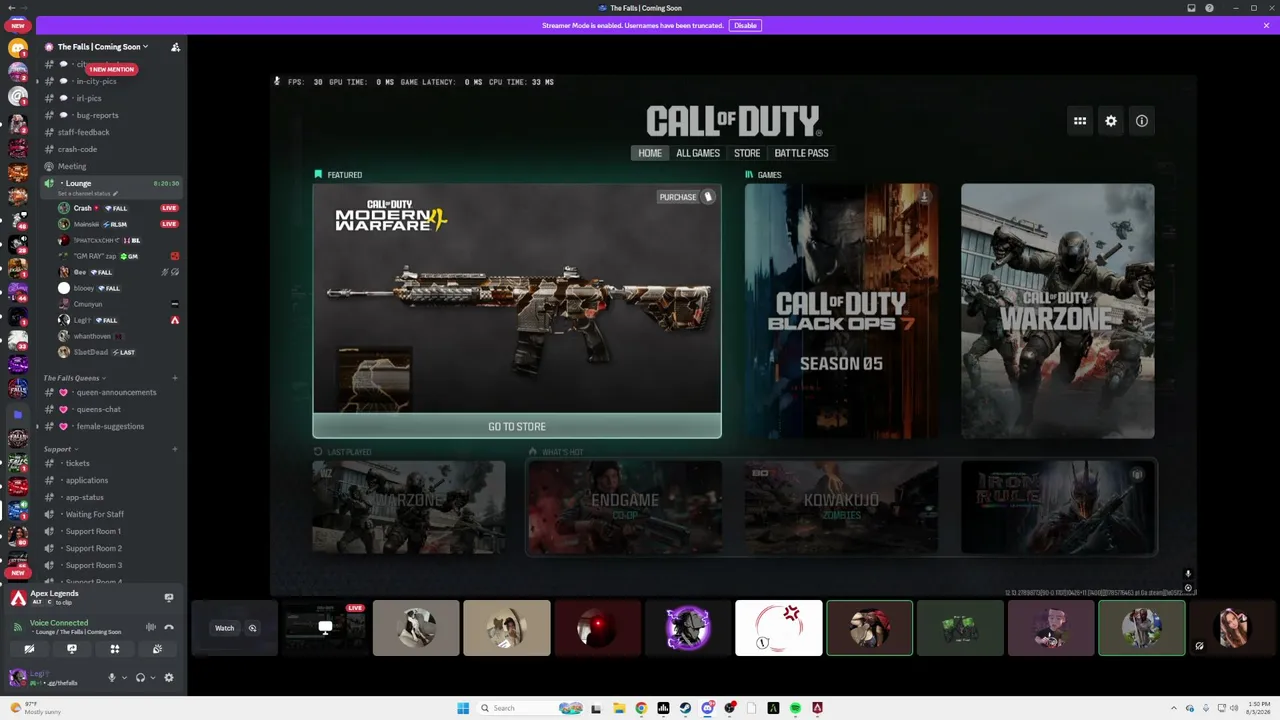Disable Streamer Mode in the banner
The image size is (1280, 720).
pyautogui.click(x=745, y=25)
